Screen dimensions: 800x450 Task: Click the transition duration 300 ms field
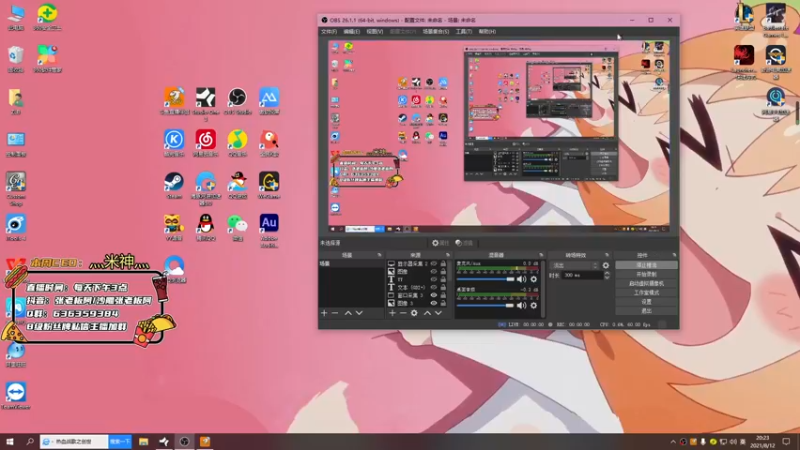582,276
